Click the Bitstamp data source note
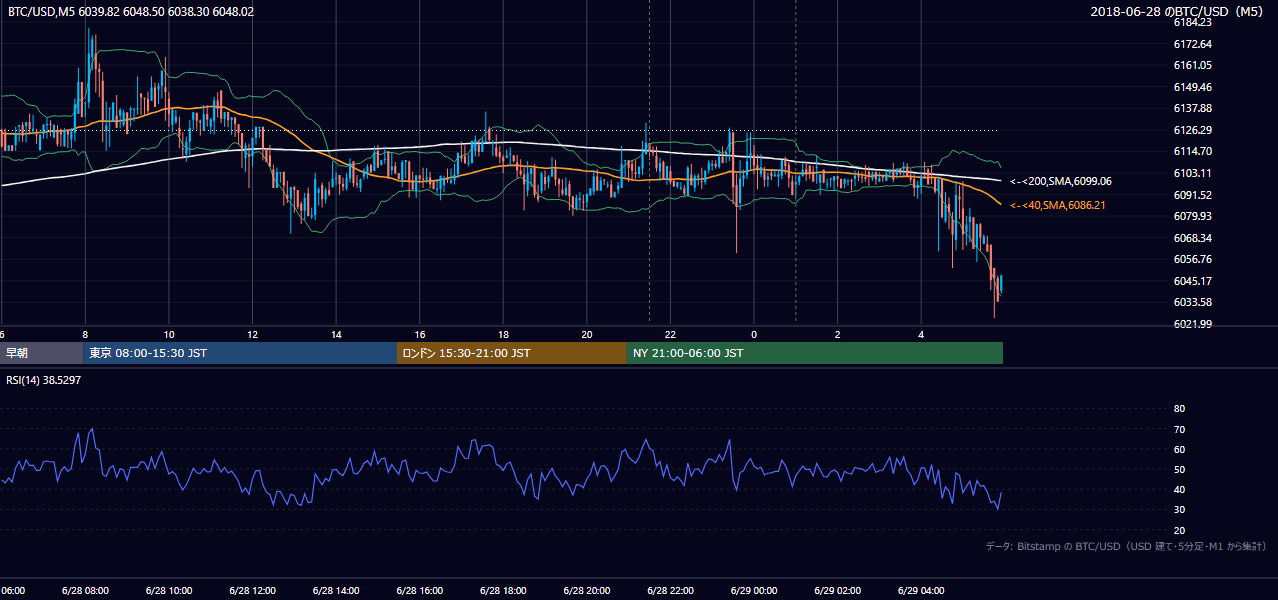The width and height of the screenshot is (1278, 600). (x=1127, y=547)
